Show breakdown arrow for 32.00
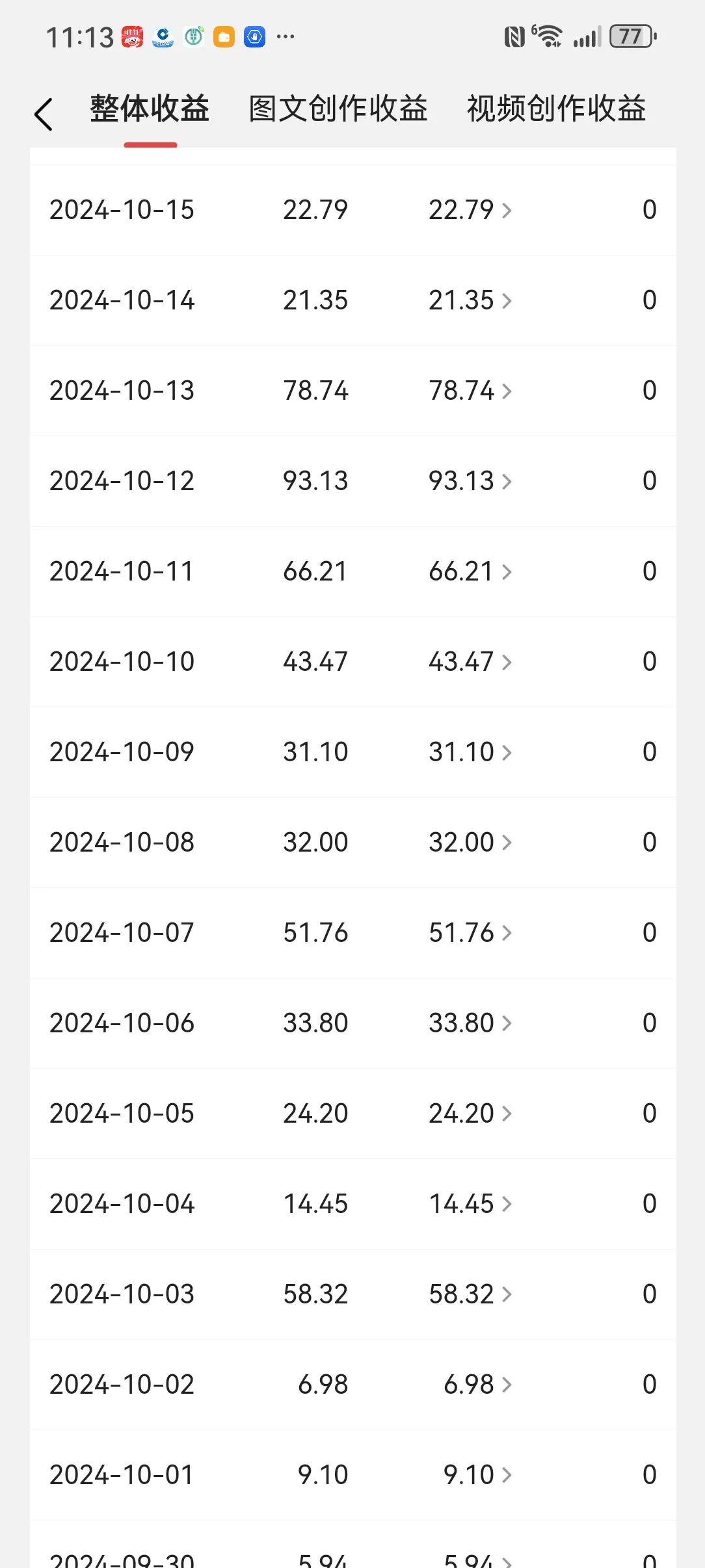Viewport: 705px width, 1568px height. point(507,843)
